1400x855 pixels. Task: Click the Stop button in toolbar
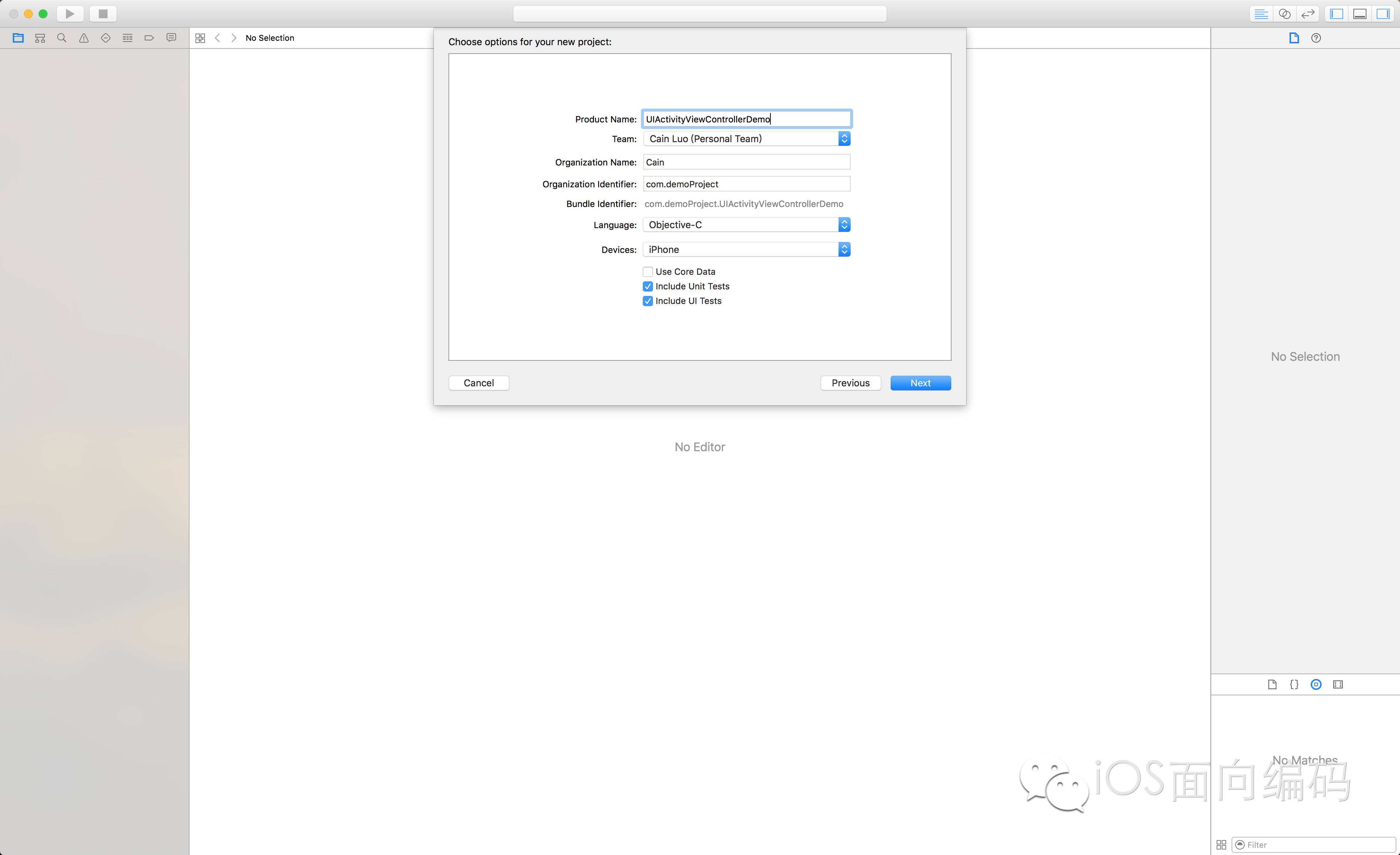coord(103,13)
